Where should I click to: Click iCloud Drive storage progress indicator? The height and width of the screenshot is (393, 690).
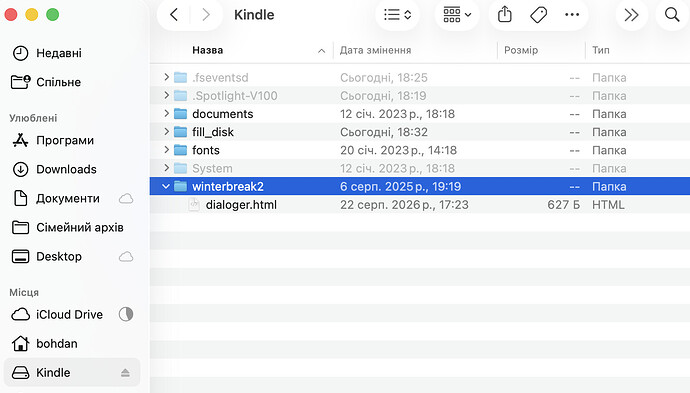coord(126,314)
